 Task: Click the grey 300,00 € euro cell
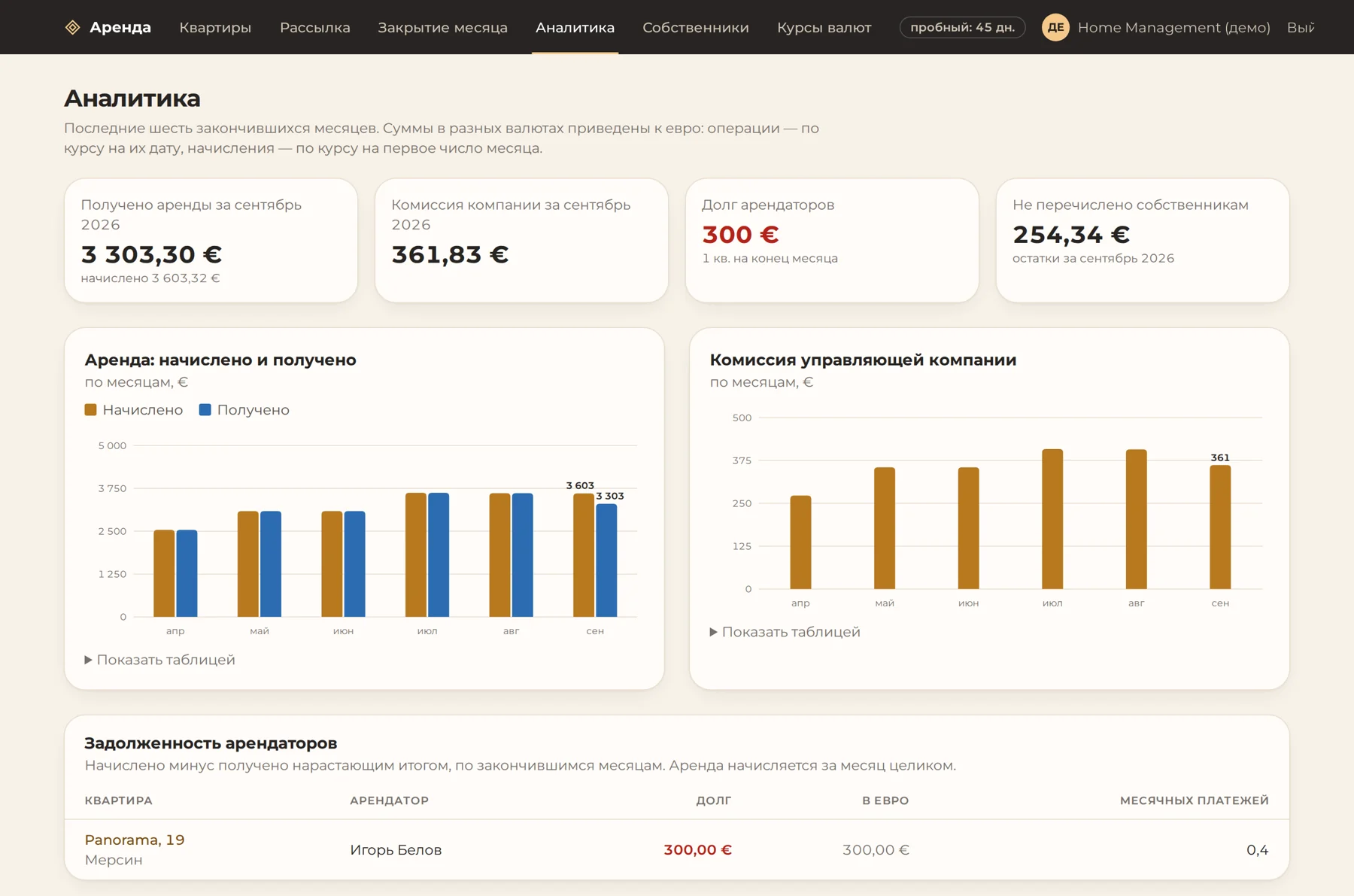click(x=876, y=850)
